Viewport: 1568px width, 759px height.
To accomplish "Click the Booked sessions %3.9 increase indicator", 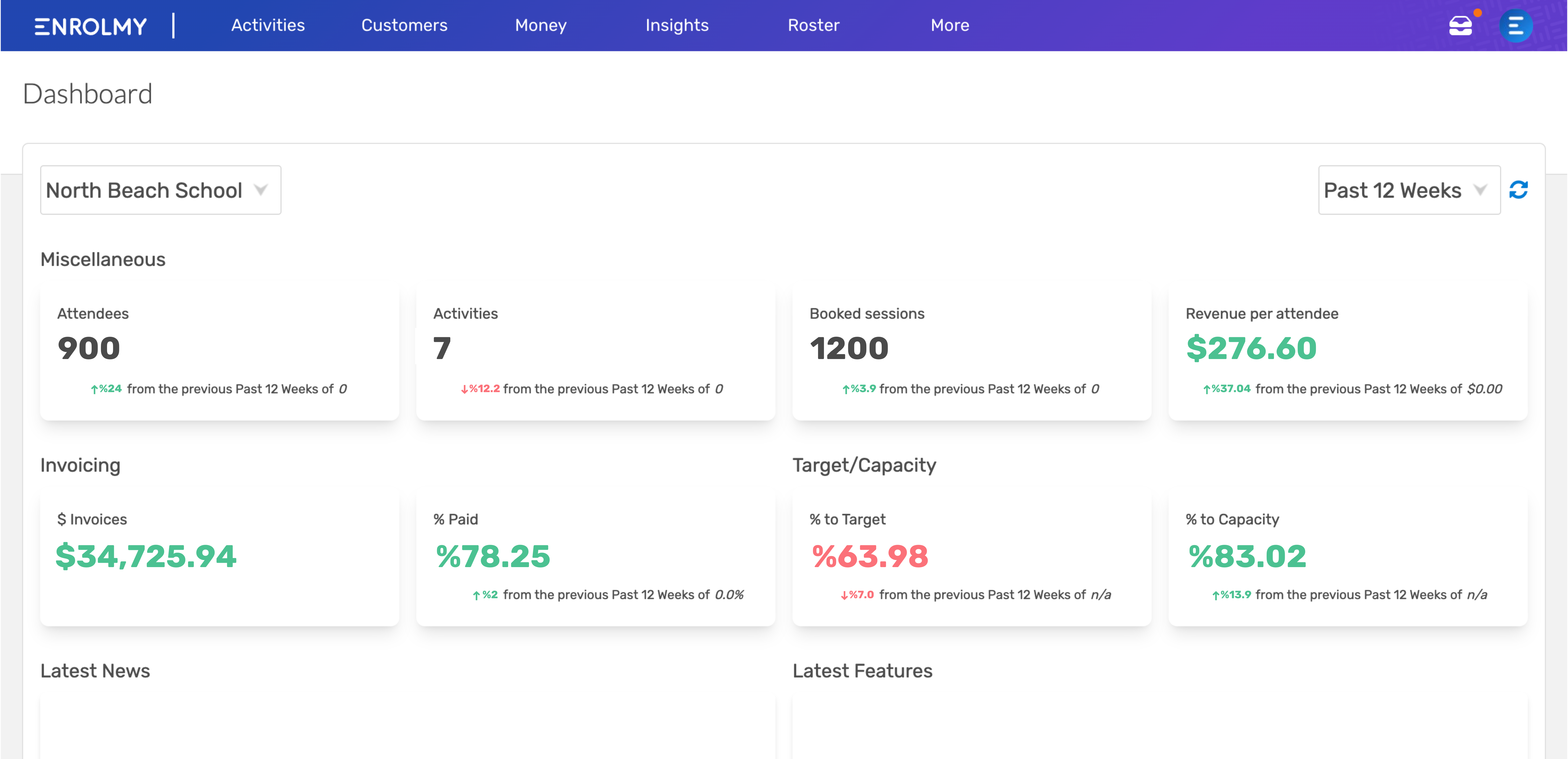I will (x=859, y=389).
